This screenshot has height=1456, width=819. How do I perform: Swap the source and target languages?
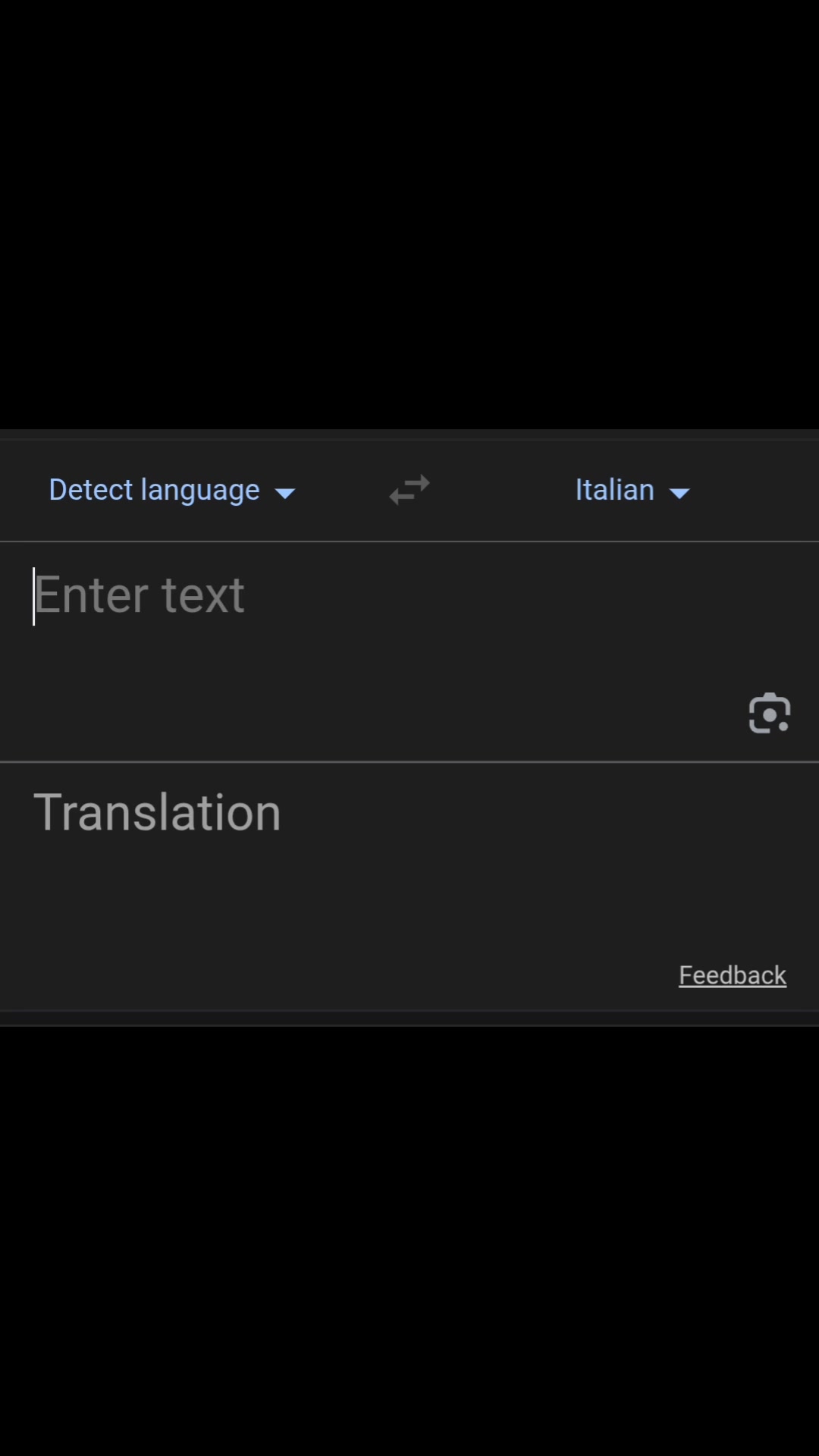click(409, 490)
